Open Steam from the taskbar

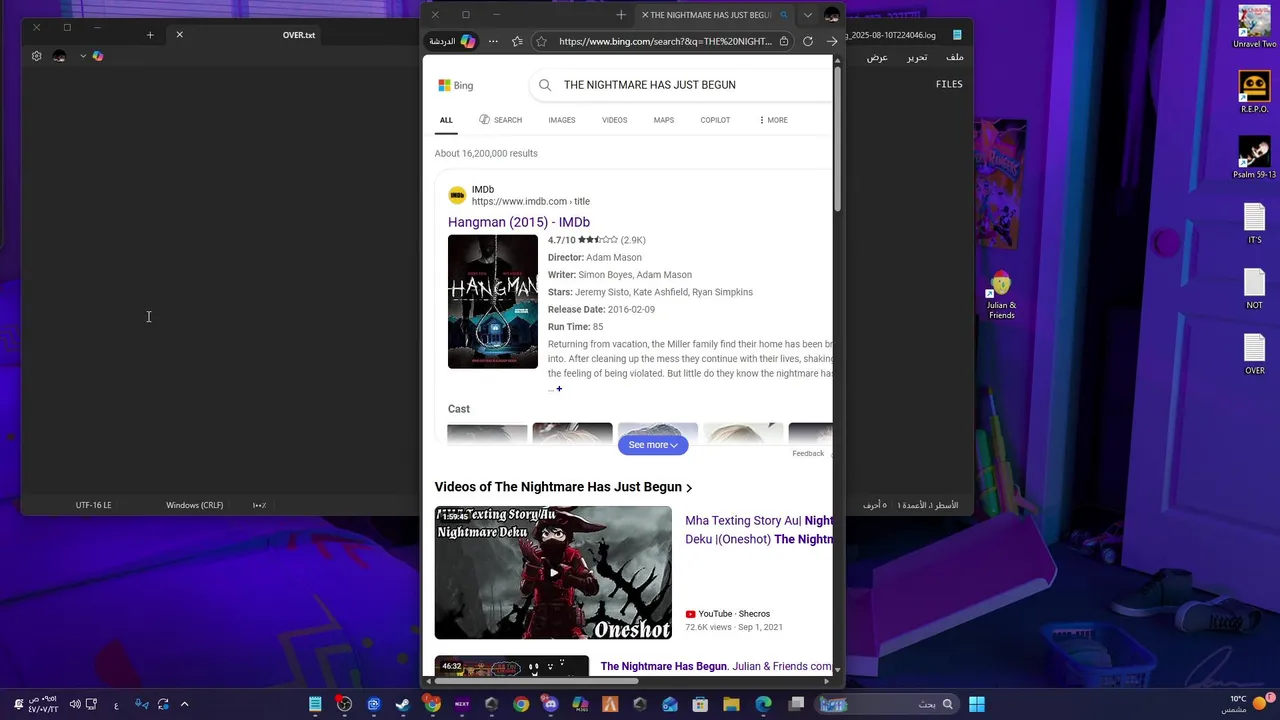[x=402, y=704]
